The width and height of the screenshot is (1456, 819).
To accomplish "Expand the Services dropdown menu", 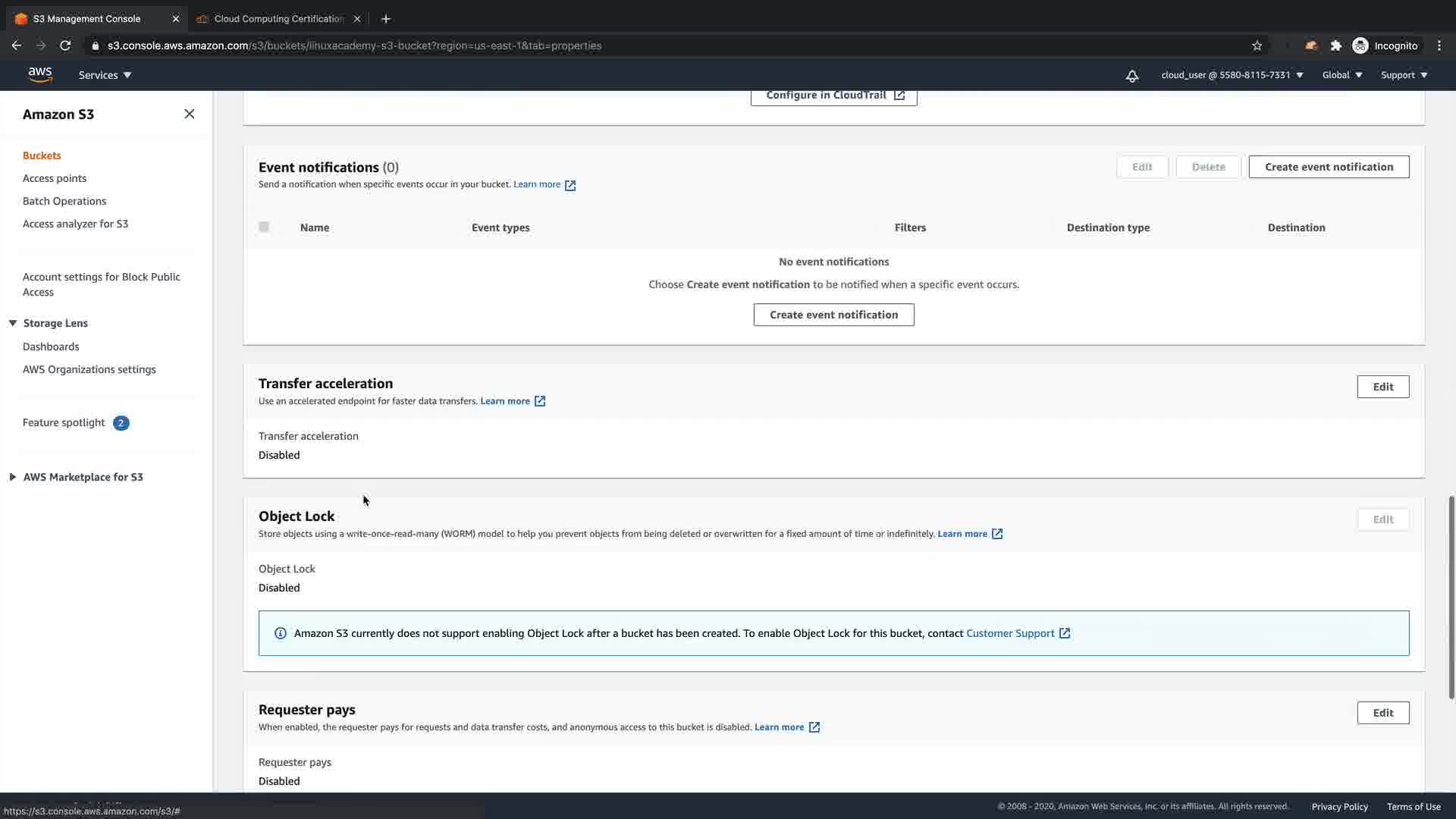I will 105,75.
